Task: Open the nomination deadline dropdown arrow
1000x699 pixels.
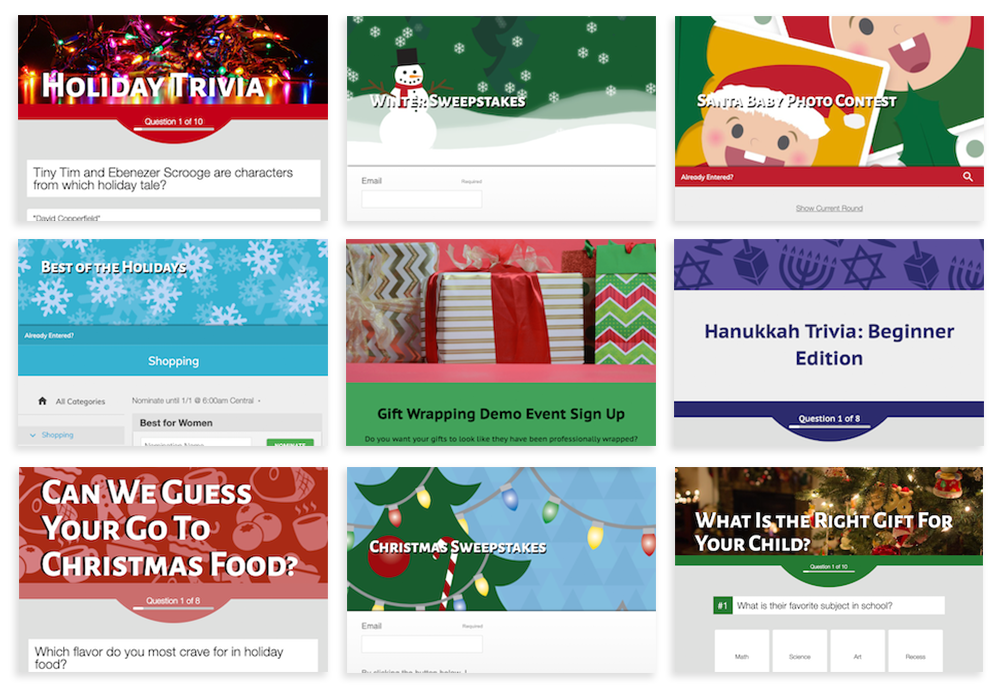Action: (x=259, y=401)
